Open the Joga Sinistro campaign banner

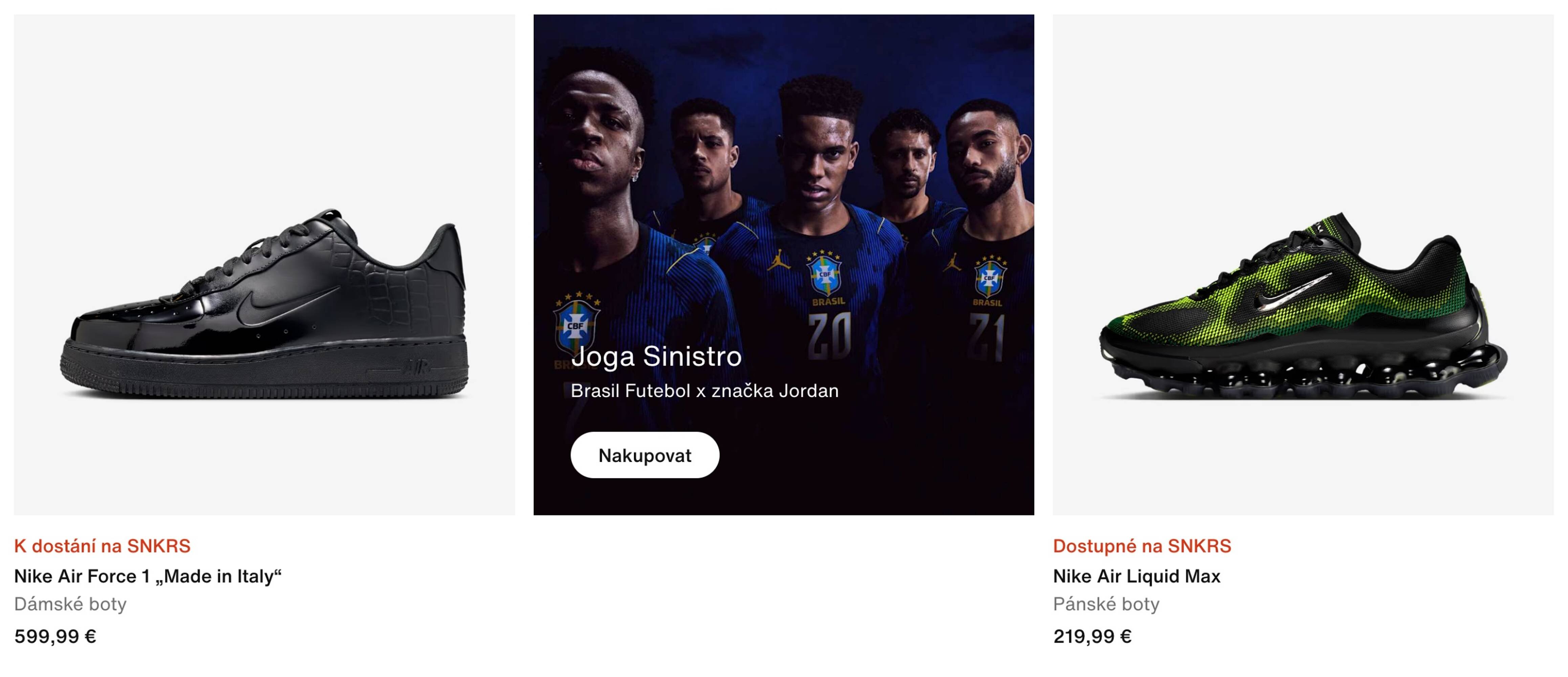coord(784,262)
